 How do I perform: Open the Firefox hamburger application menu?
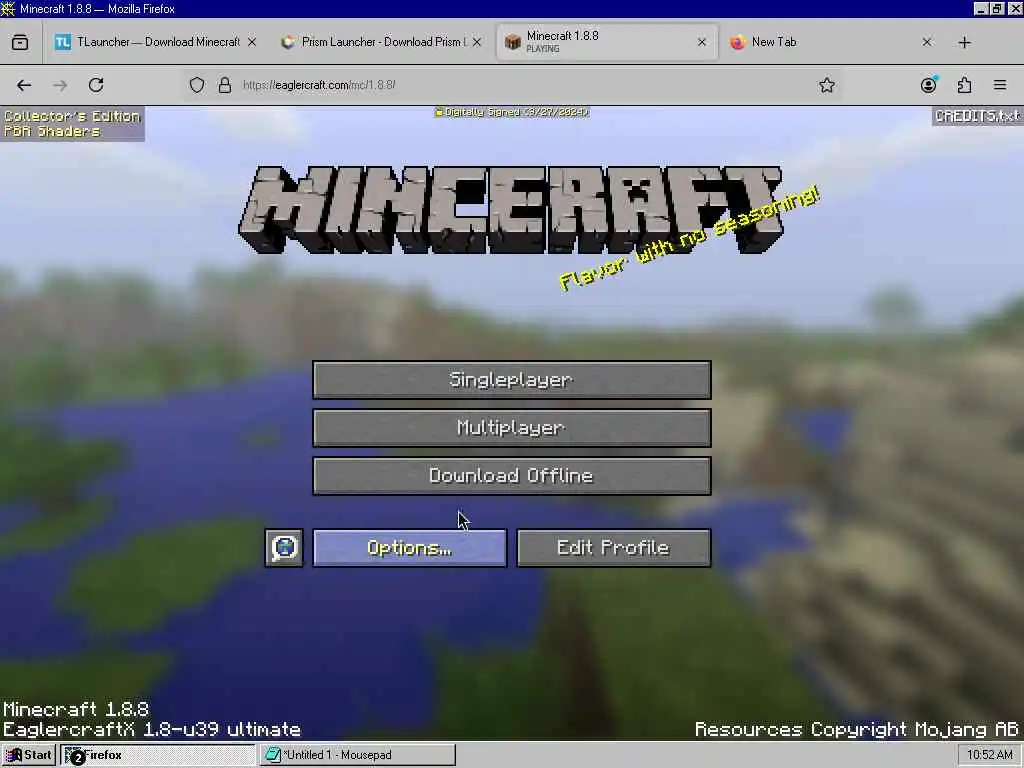1000,85
